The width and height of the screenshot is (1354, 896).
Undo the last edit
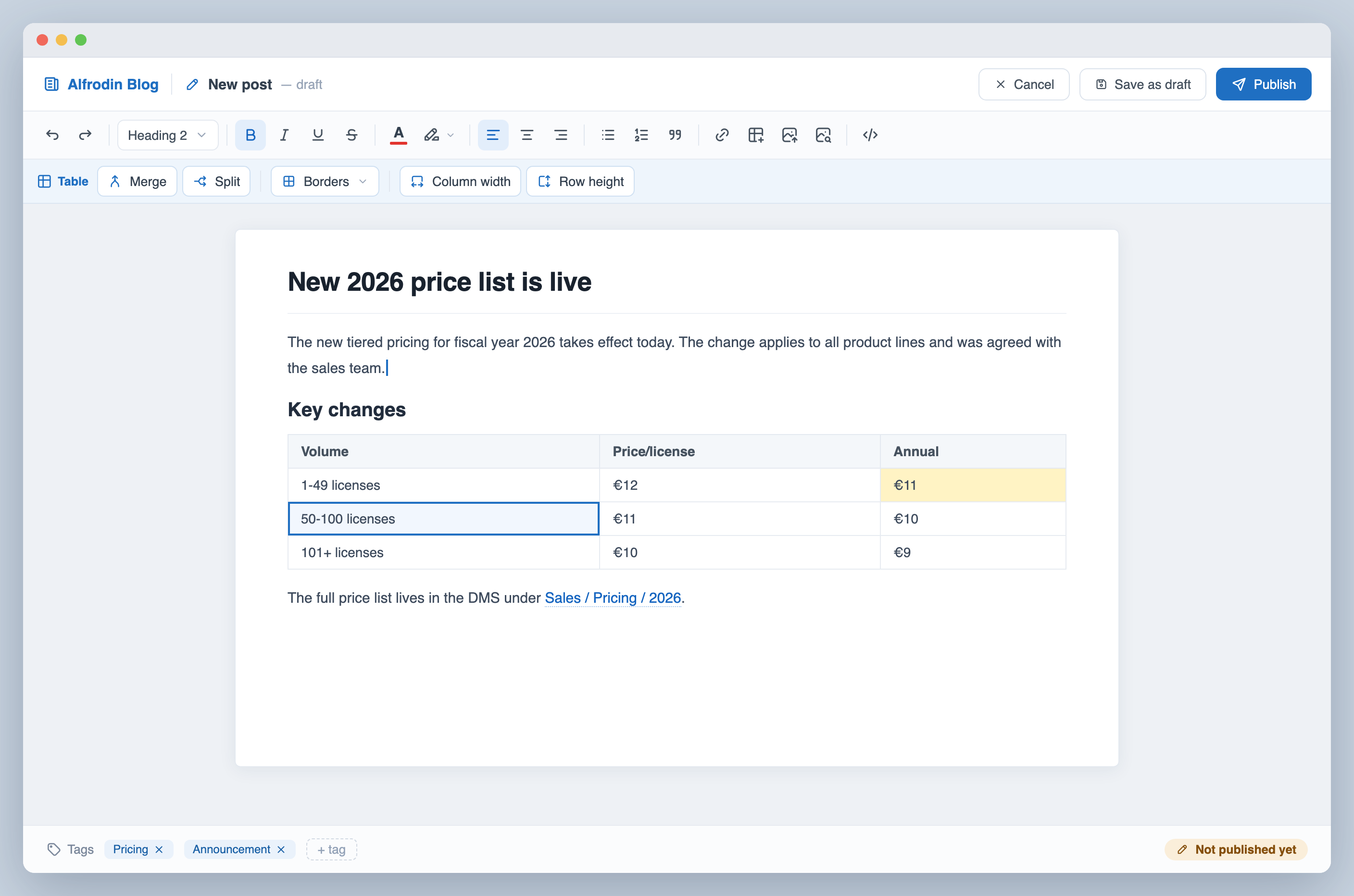pos(52,135)
